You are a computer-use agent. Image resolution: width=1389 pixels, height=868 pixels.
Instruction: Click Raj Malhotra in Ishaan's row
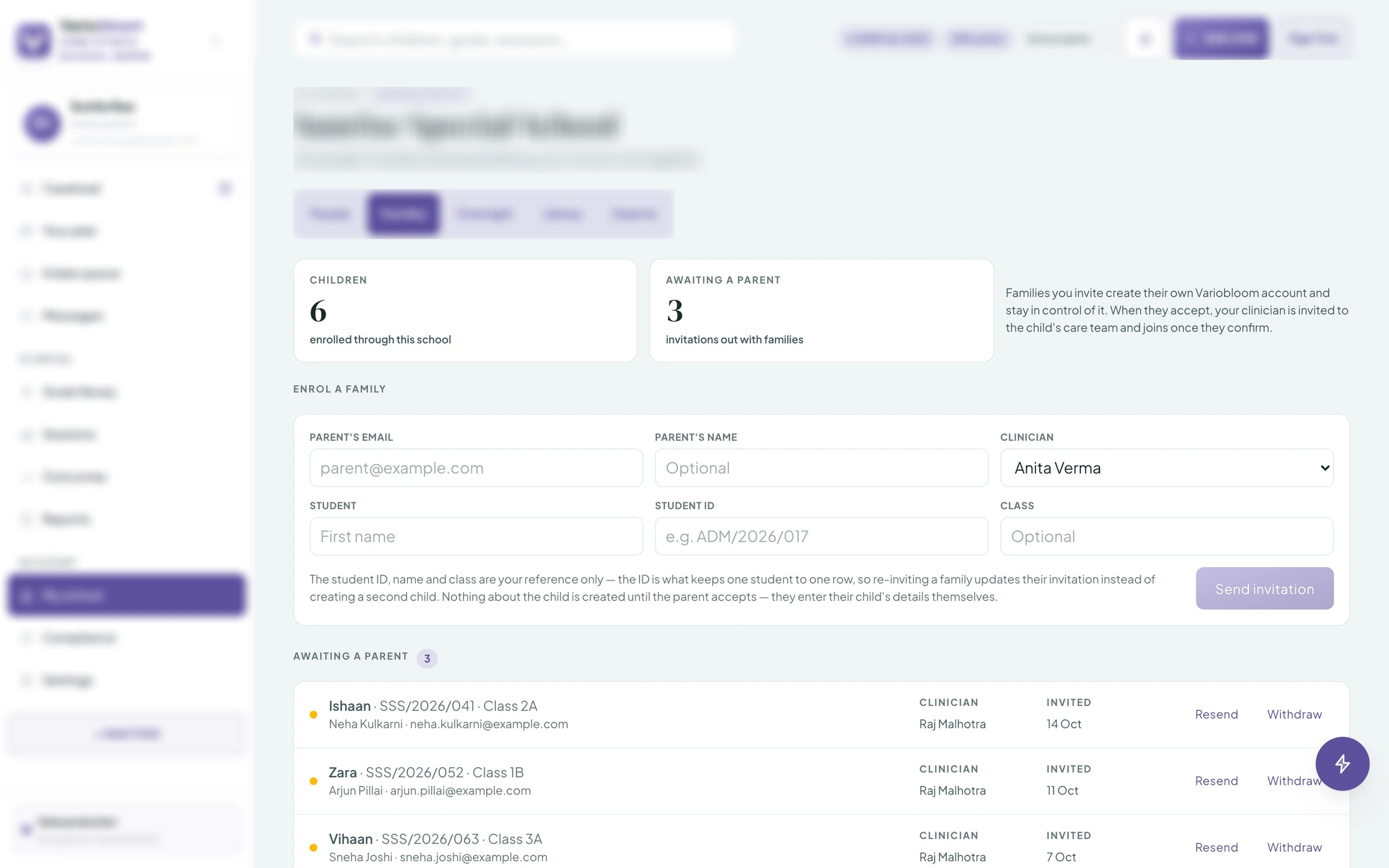point(952,724)
